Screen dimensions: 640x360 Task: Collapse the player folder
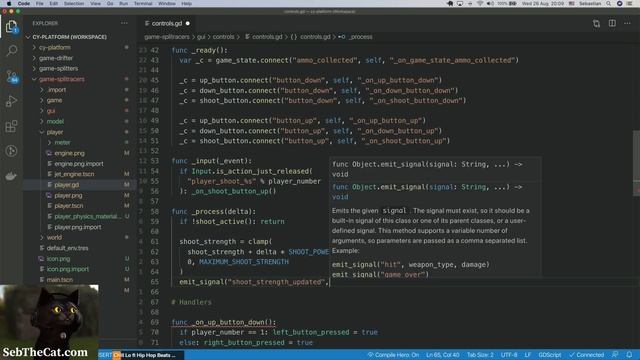pyautogui.click(x=55, y=132)
